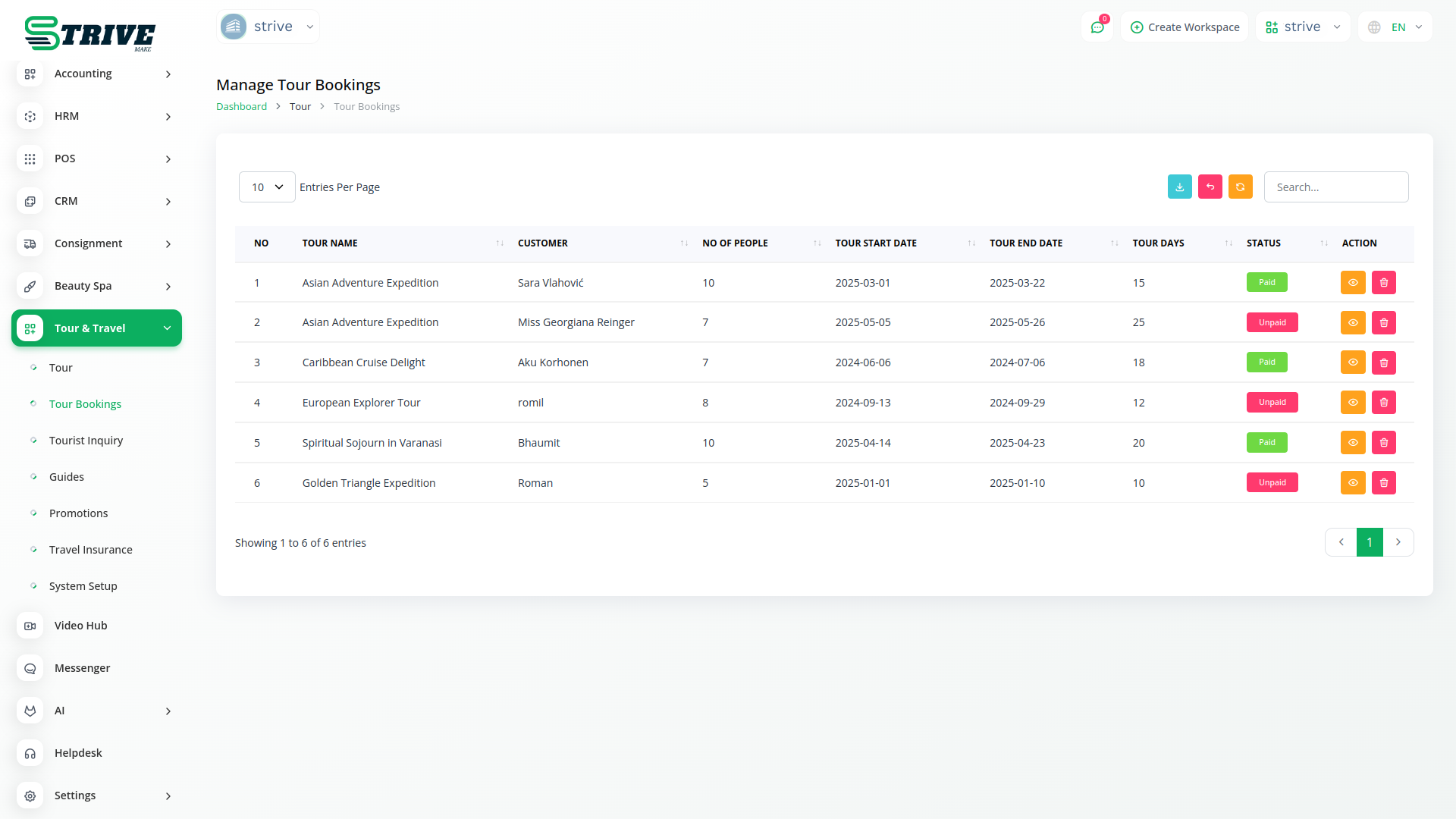Click the Video Hub sidebar icon

pos(30,626)
